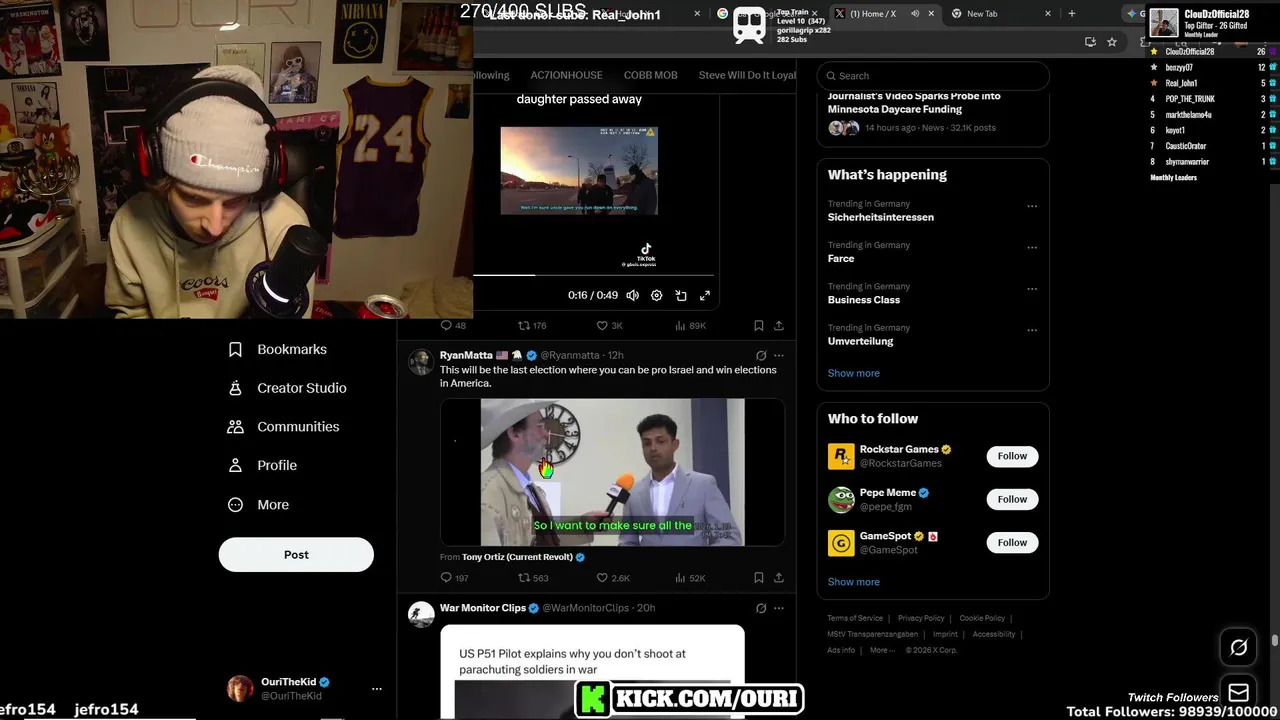Switch to AC7IONHOUSE timeline tab

566,75
